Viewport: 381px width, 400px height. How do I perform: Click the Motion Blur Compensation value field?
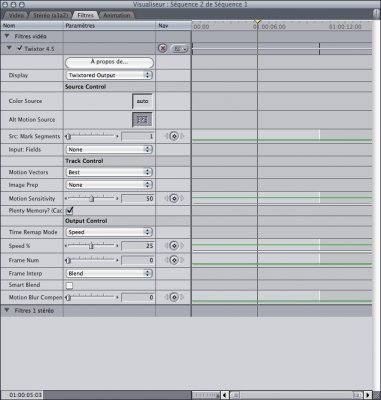click(138, 297)
